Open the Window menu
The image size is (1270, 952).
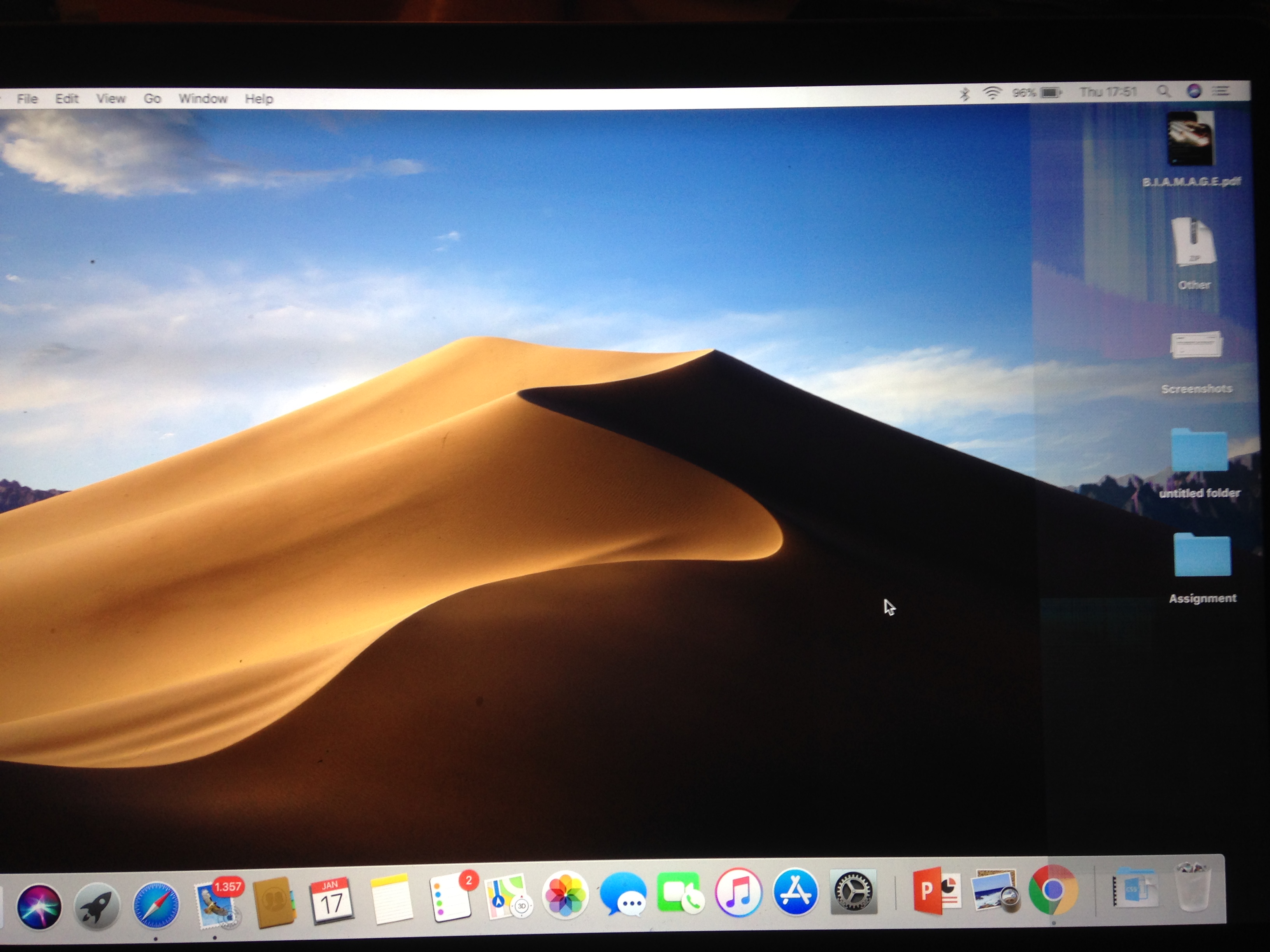[203, 99]
